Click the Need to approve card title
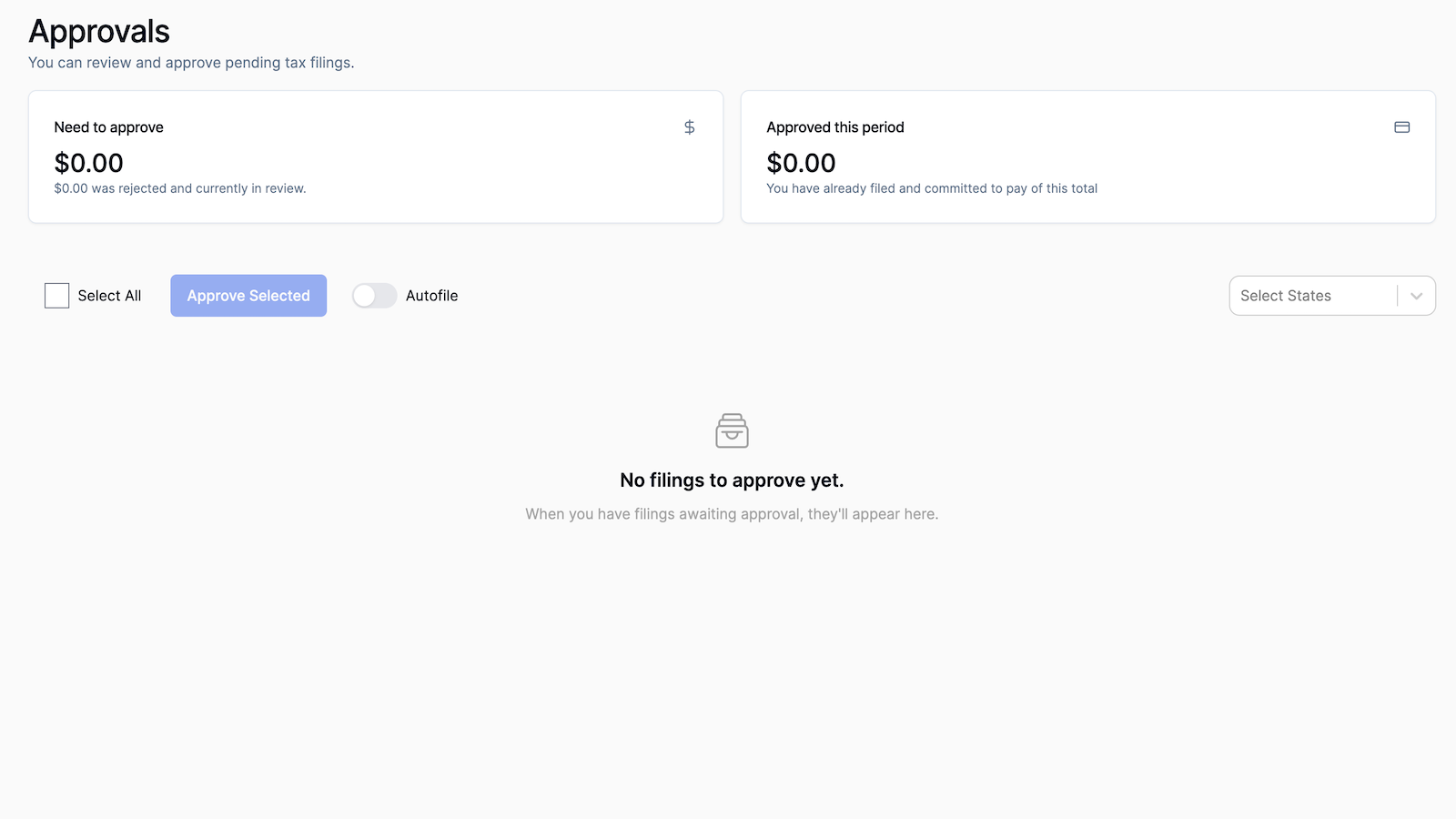Viewport: 1456px width, 819px height. pyautogui.click(x=109, y=127)
